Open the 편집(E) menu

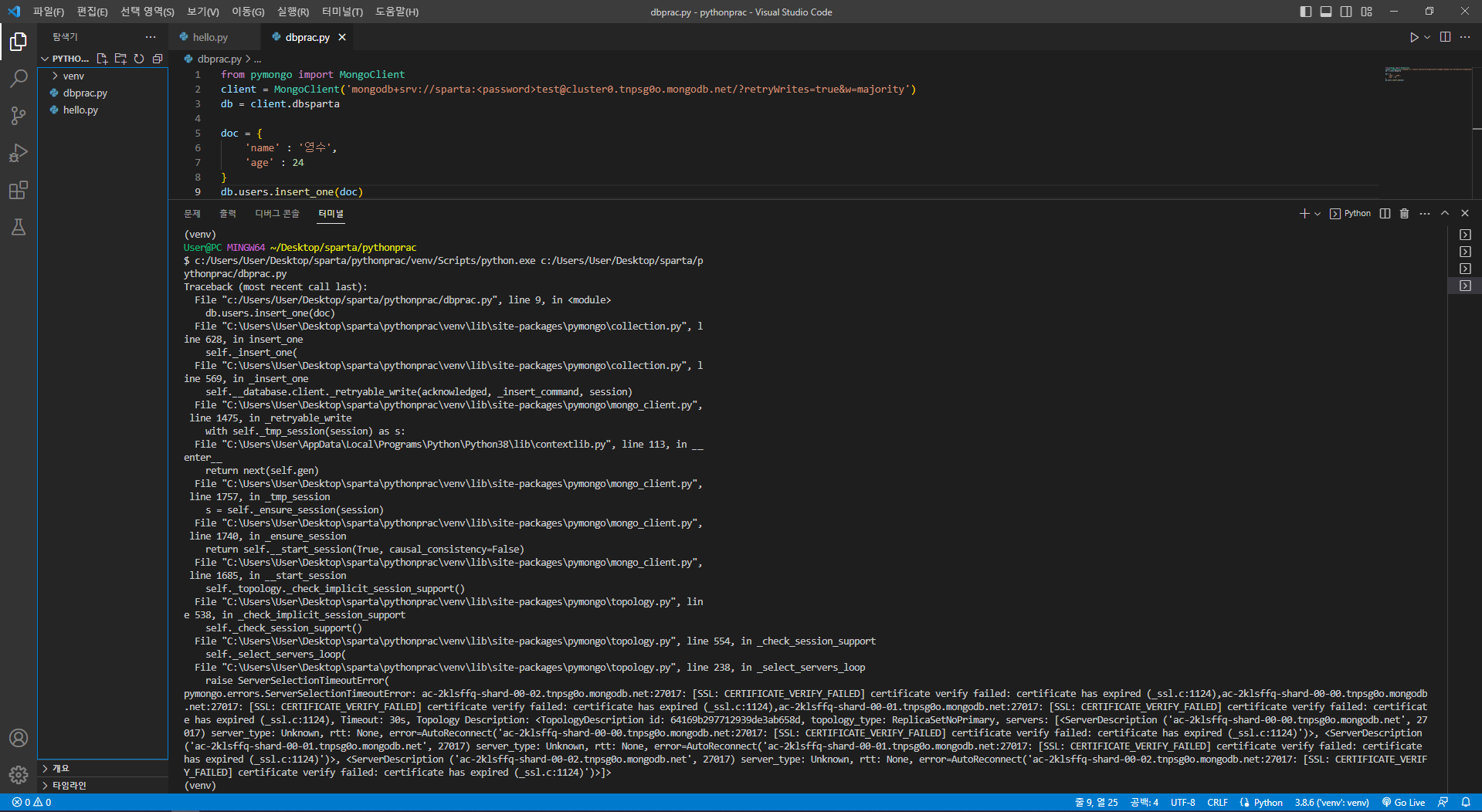pos(93,12)
